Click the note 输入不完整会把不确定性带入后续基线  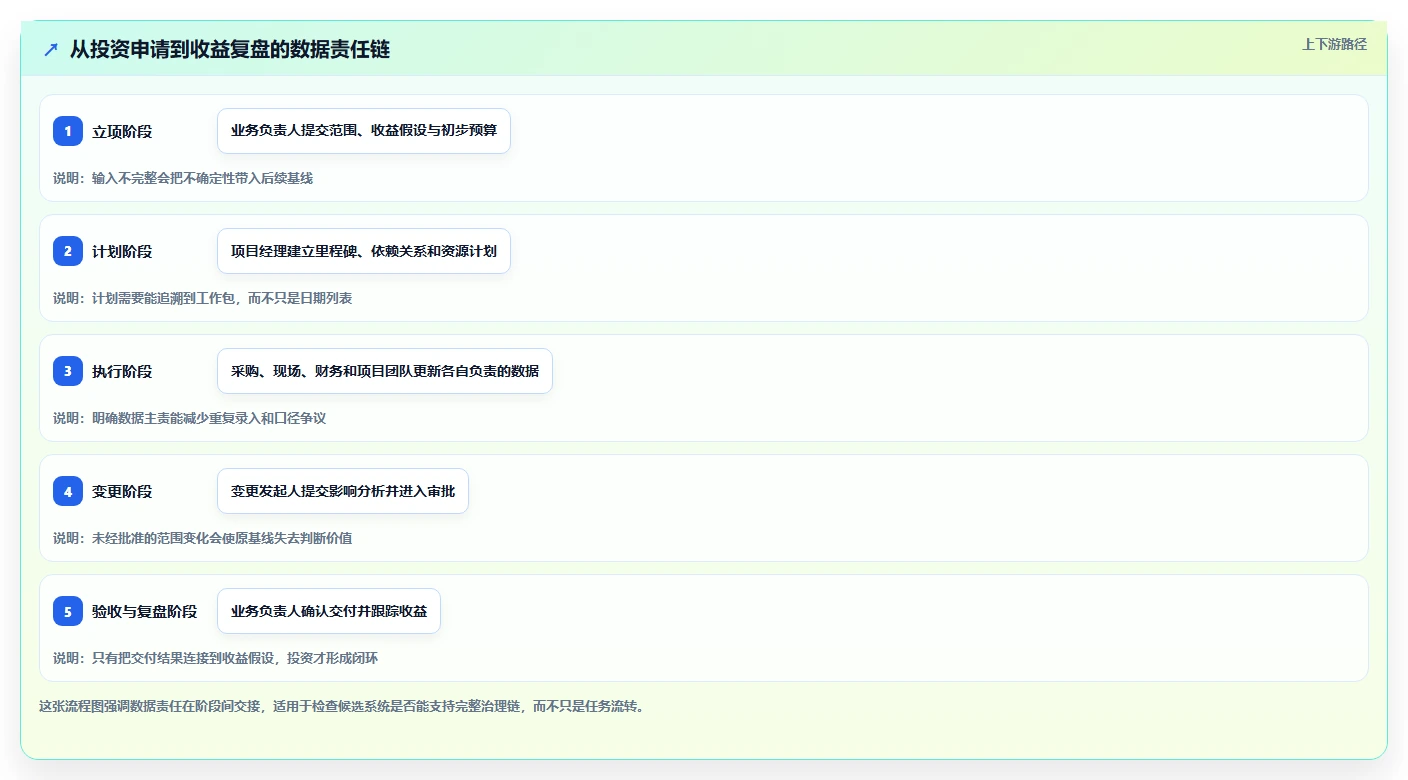[x=202, y=178]
